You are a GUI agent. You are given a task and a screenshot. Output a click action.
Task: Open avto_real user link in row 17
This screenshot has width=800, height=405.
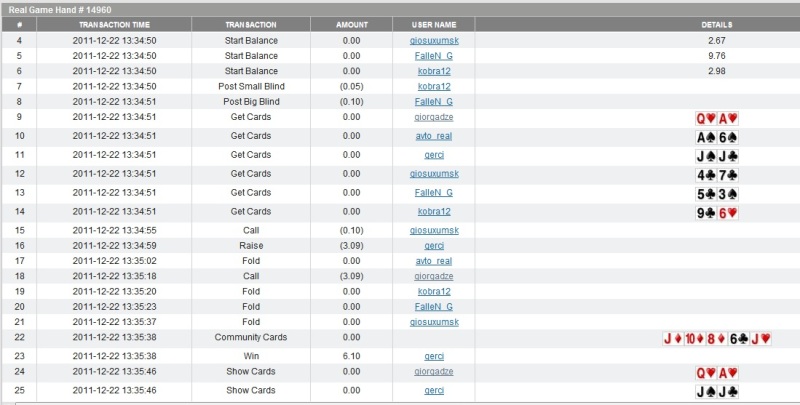click(434, 260)
